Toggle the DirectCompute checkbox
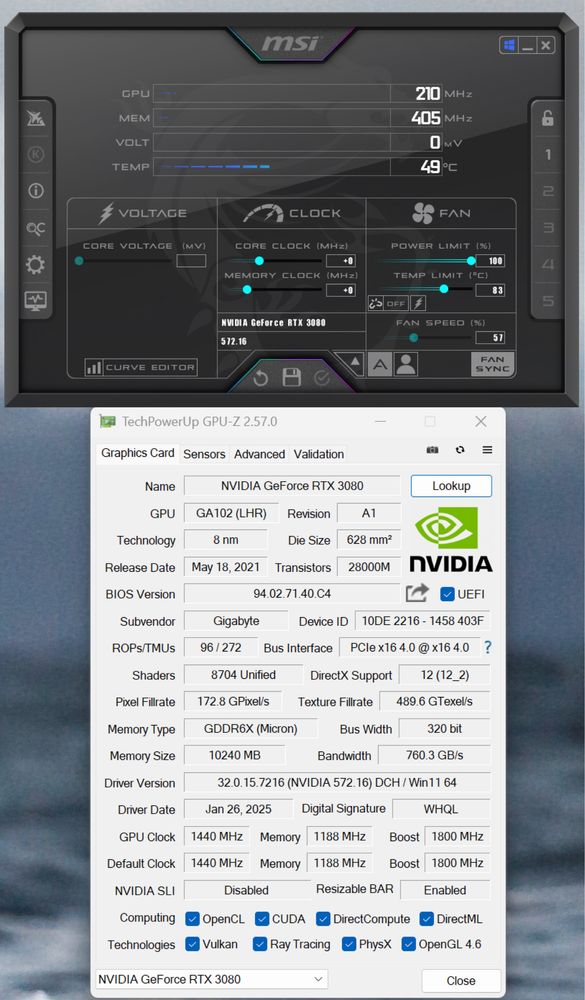 coord(323,918)
